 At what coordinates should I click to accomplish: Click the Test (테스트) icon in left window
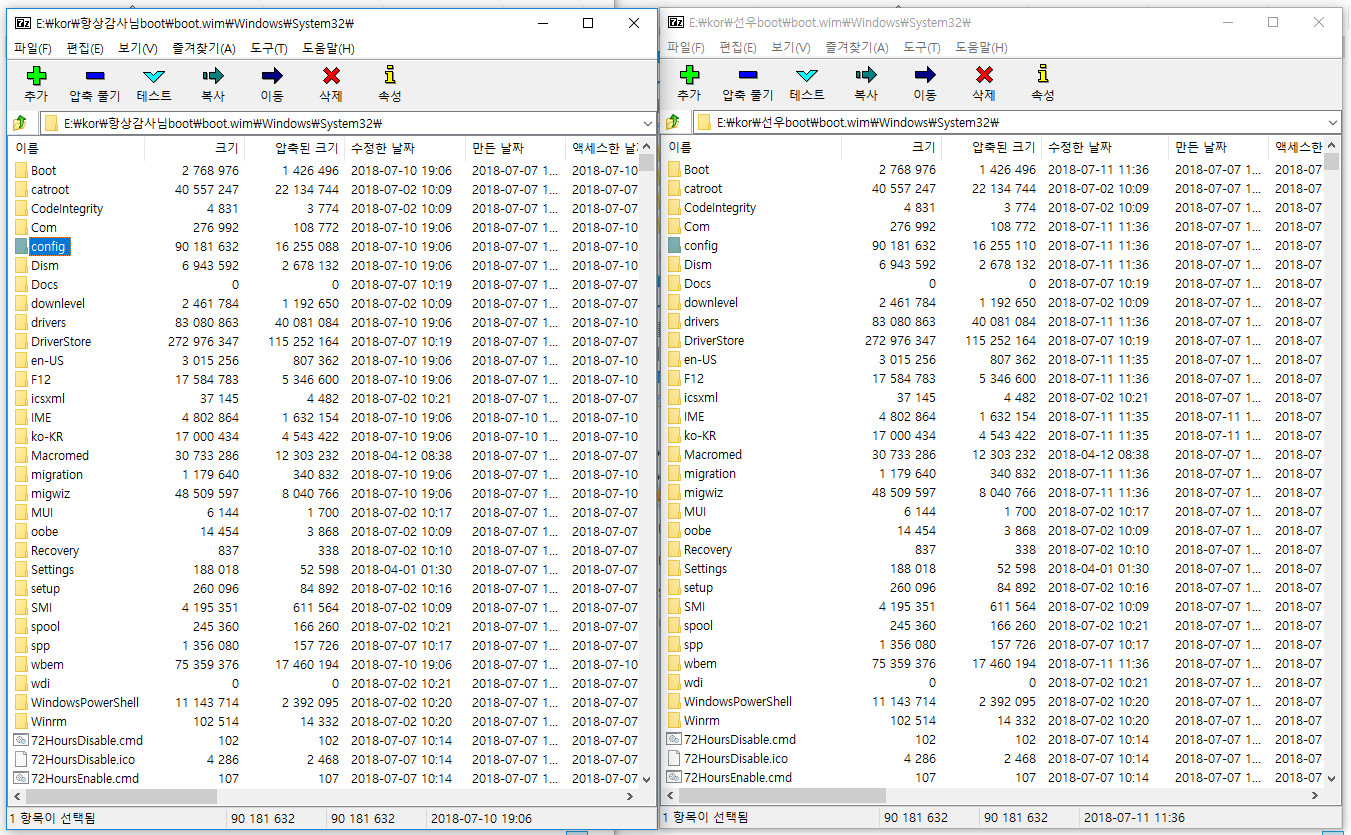pos(153,76)
